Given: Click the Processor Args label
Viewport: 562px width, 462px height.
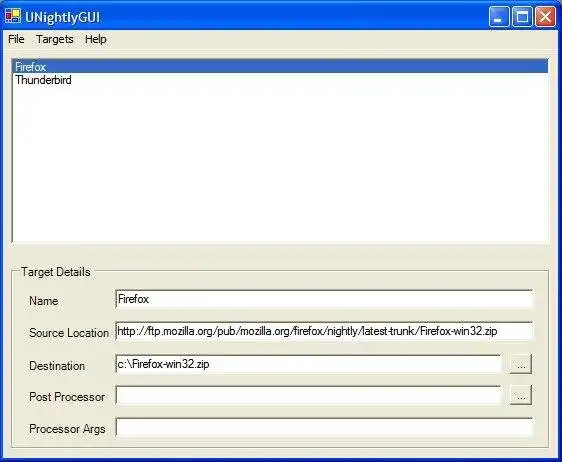Looking at the screenshot, I should tap(67, 429).
